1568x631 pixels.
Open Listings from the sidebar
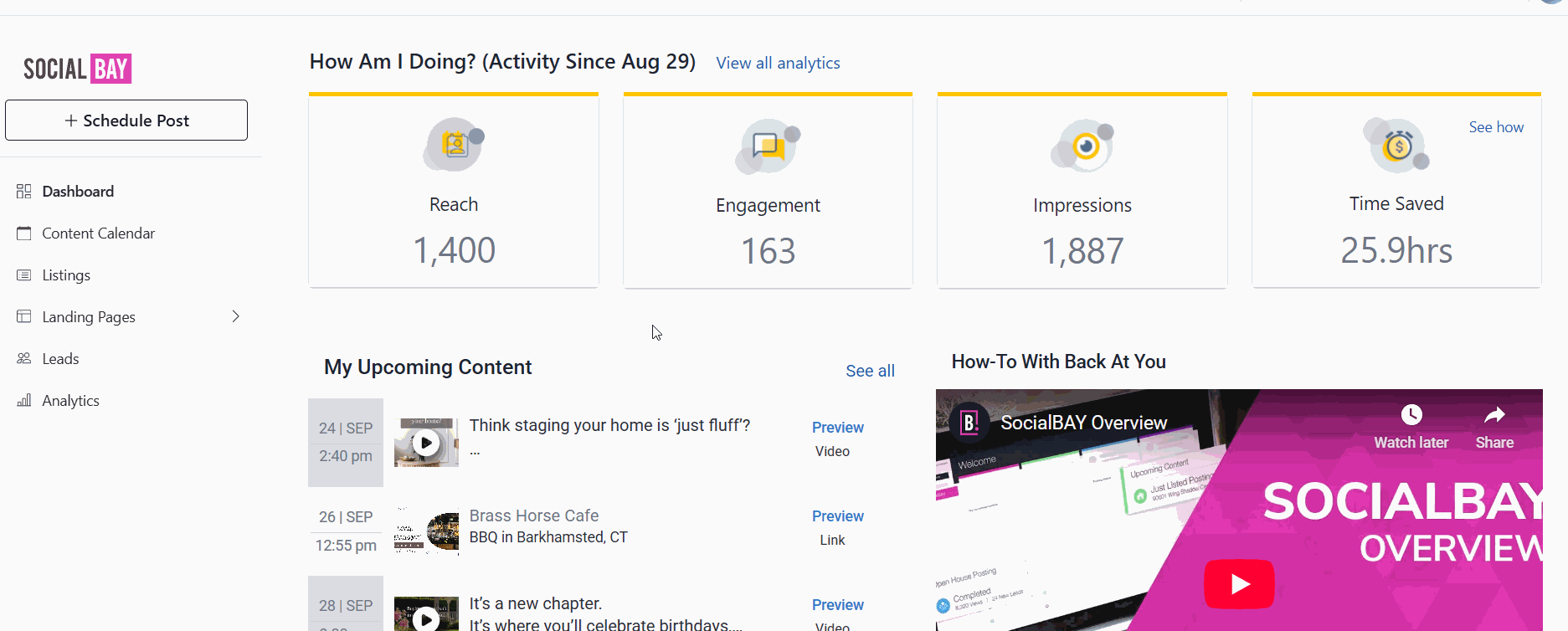click(66, 275)
